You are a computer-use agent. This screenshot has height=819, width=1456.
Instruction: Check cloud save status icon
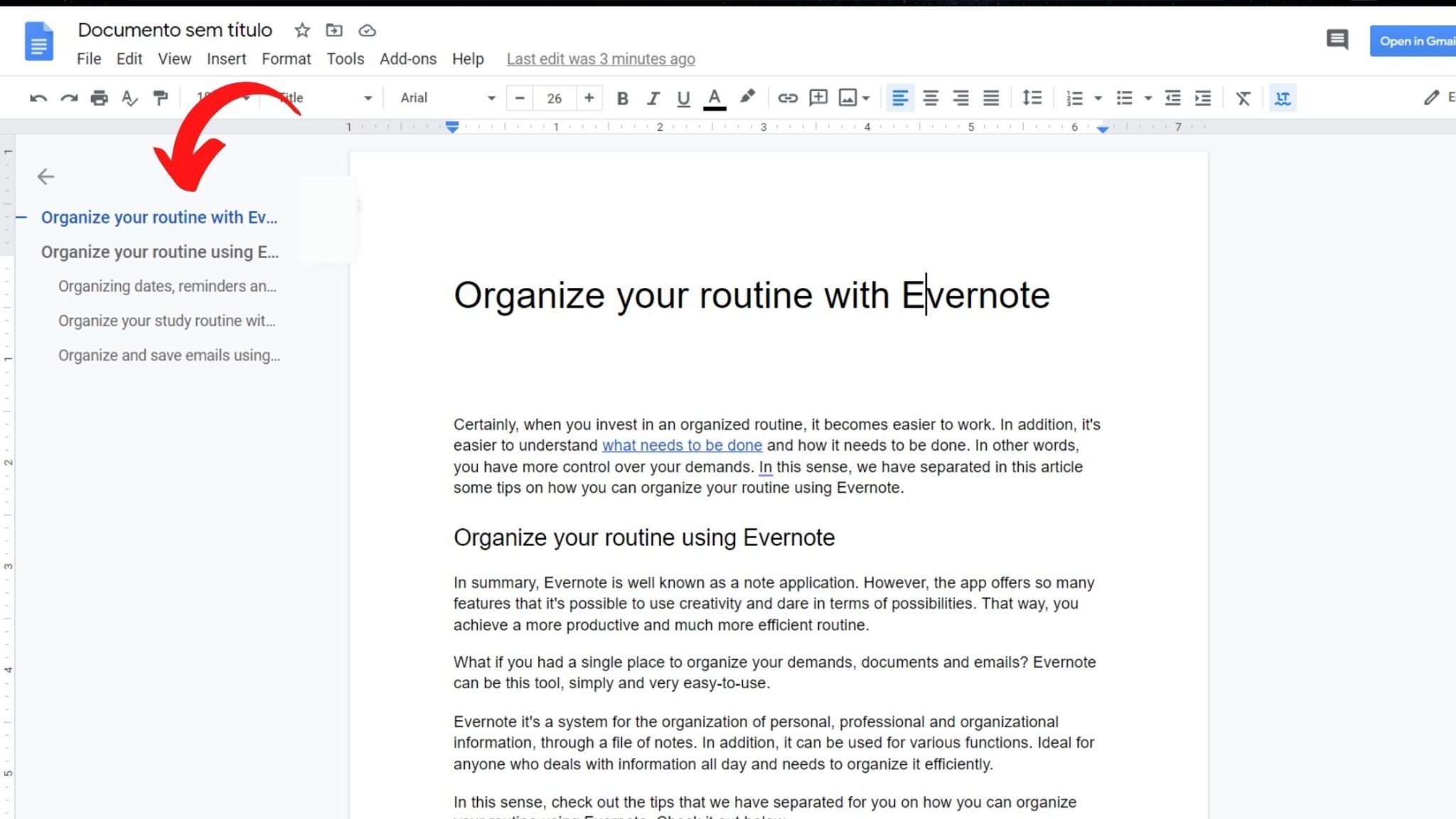click(x=367, y=30)
